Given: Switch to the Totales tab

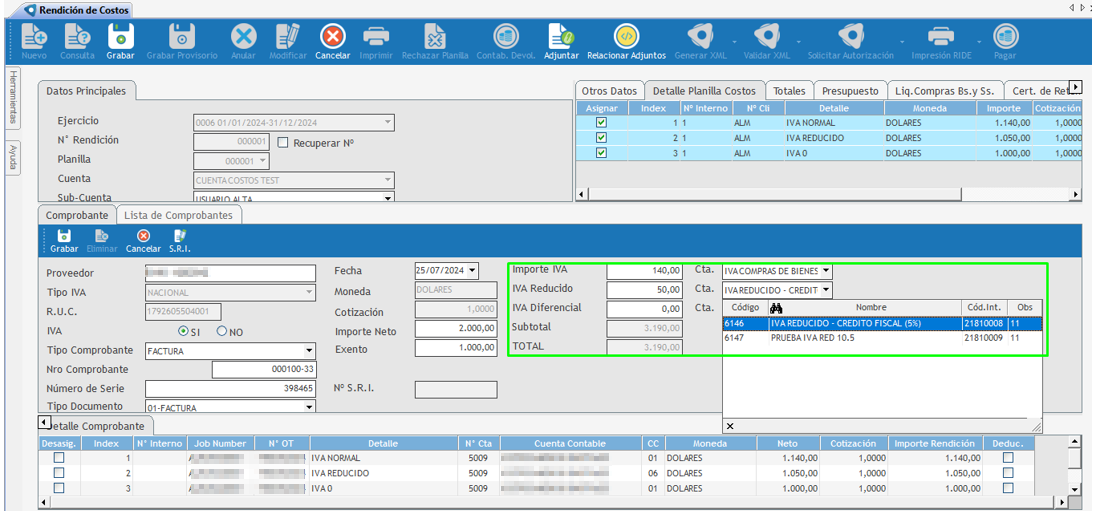Looking at the screenshot, I should coord(789,91).
